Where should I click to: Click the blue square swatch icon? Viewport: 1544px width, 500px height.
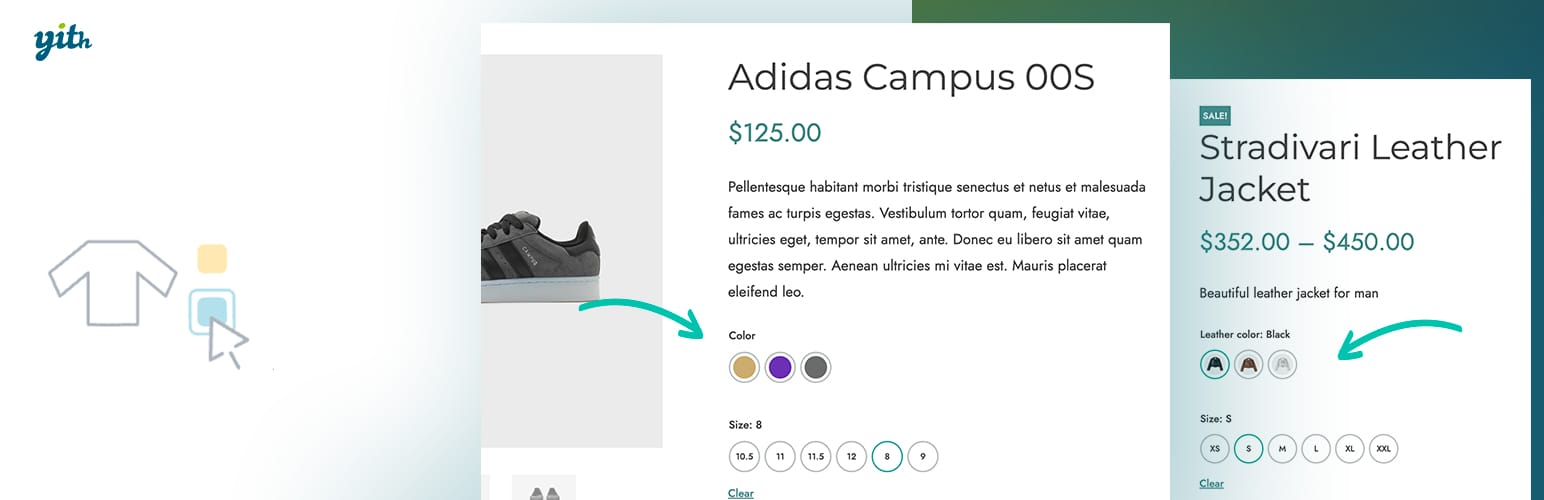(x=212, y=311)
